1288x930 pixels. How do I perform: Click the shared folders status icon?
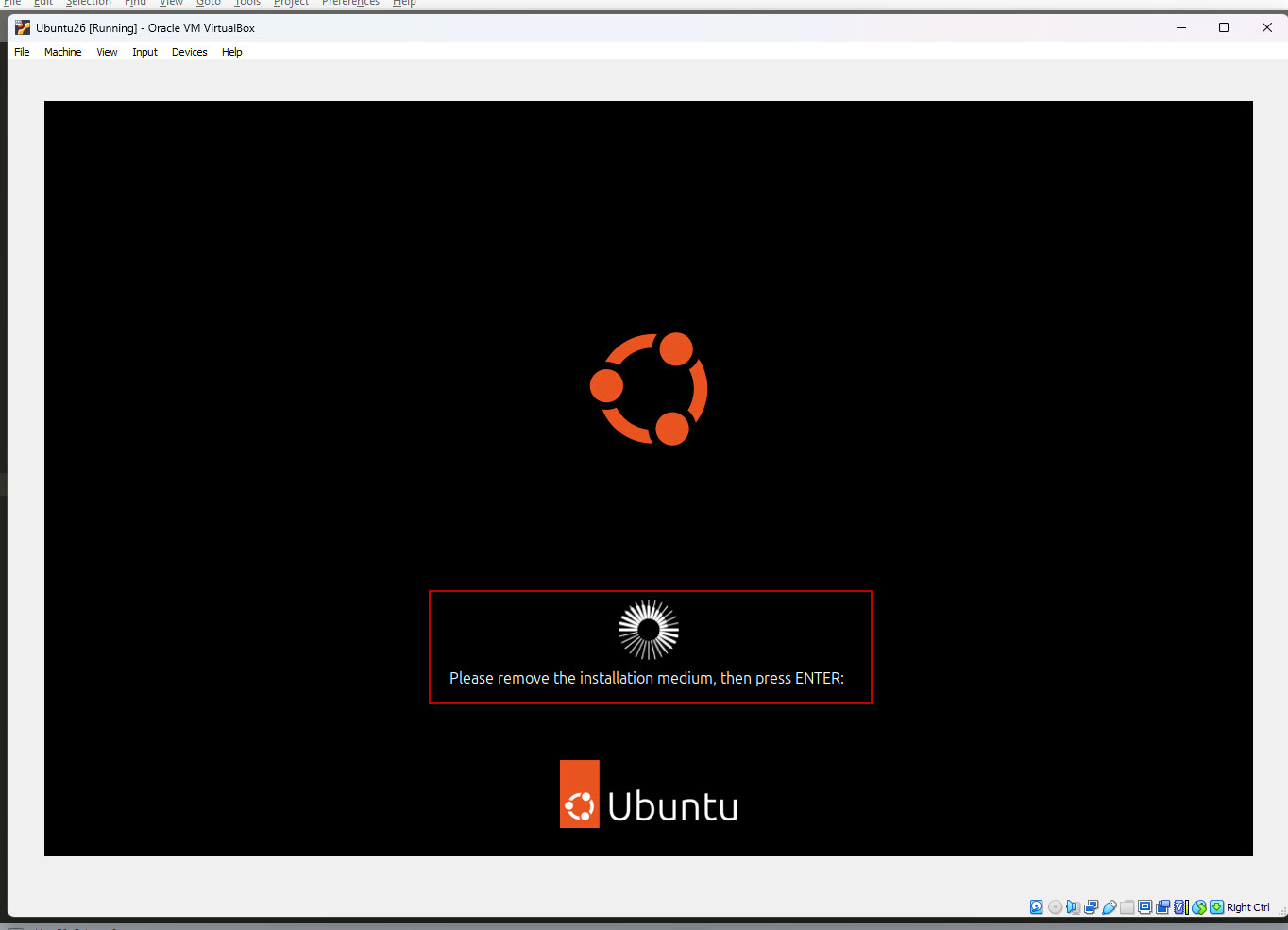(x=1127, y=907)
